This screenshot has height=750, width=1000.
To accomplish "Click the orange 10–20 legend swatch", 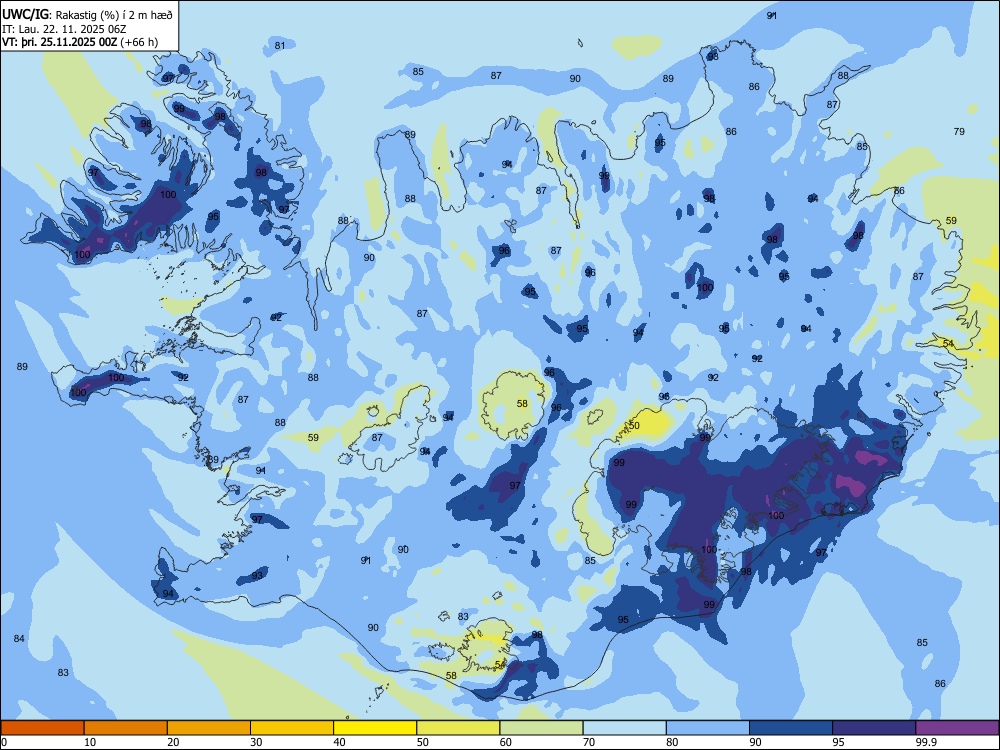I will coord(126,728).
